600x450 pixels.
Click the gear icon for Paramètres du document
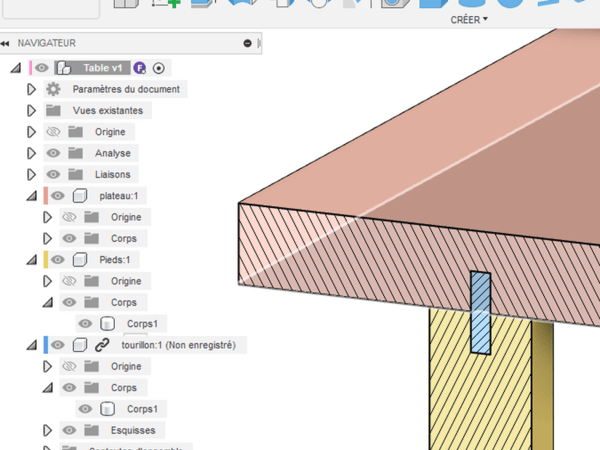click(53, 89)
